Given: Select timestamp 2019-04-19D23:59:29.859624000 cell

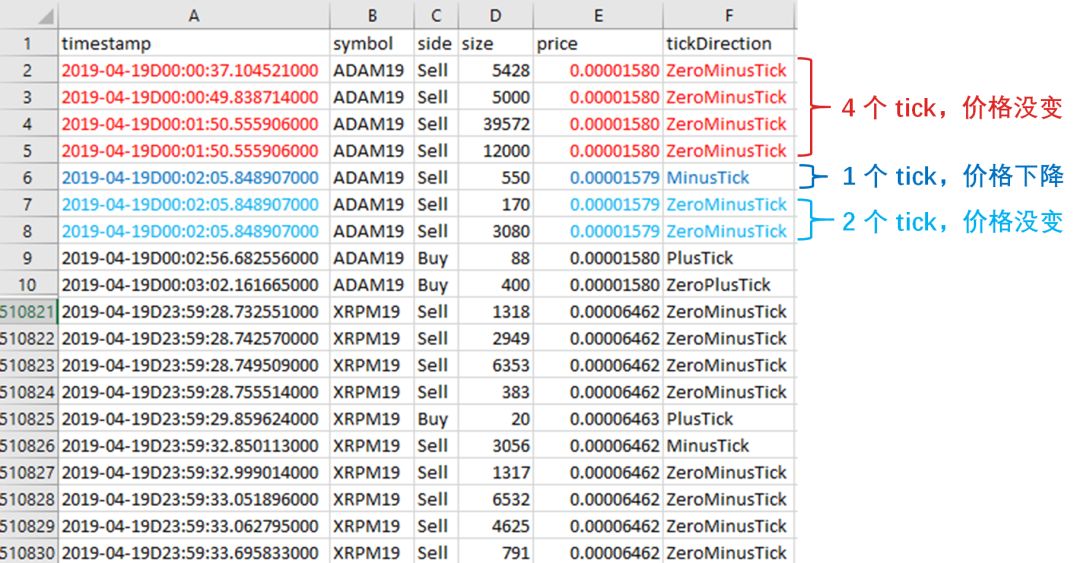Looking at the screenshot, I should point(194,419).
